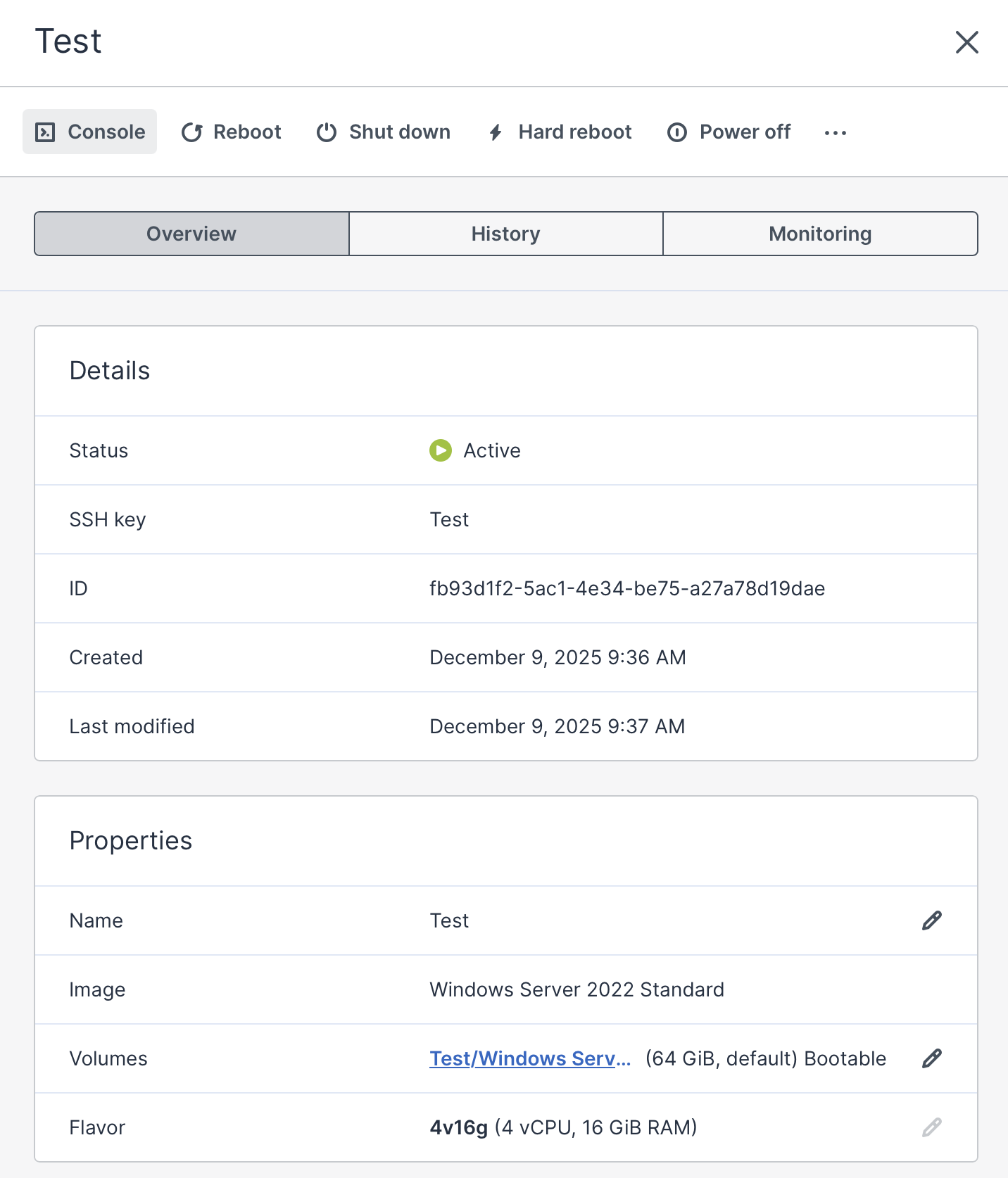Click the Power off icon
The width and height of the screenshot is (1008, 1178).
coord(677,132)
